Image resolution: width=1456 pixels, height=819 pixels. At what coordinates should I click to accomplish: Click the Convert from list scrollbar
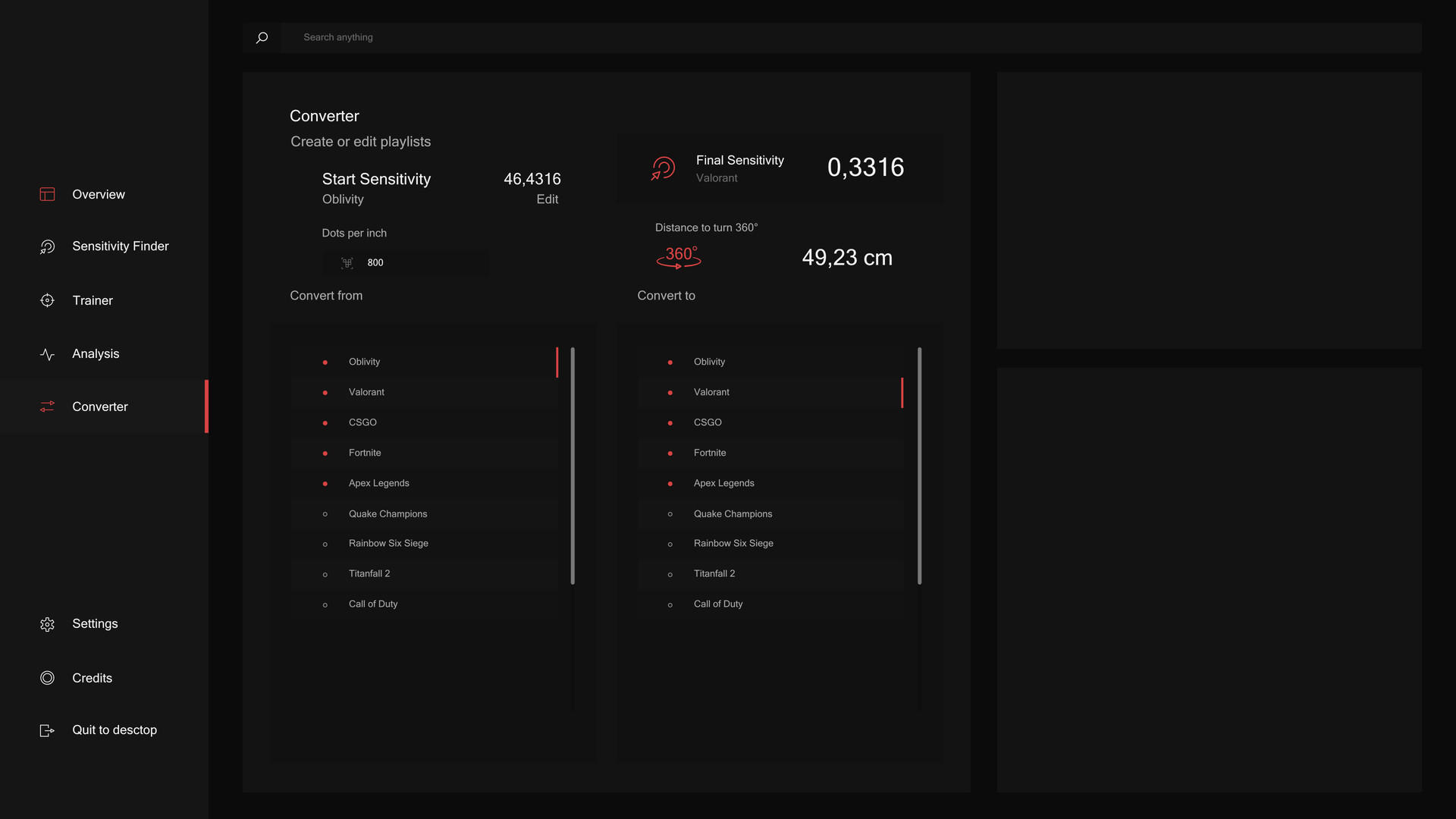(573, 466)
